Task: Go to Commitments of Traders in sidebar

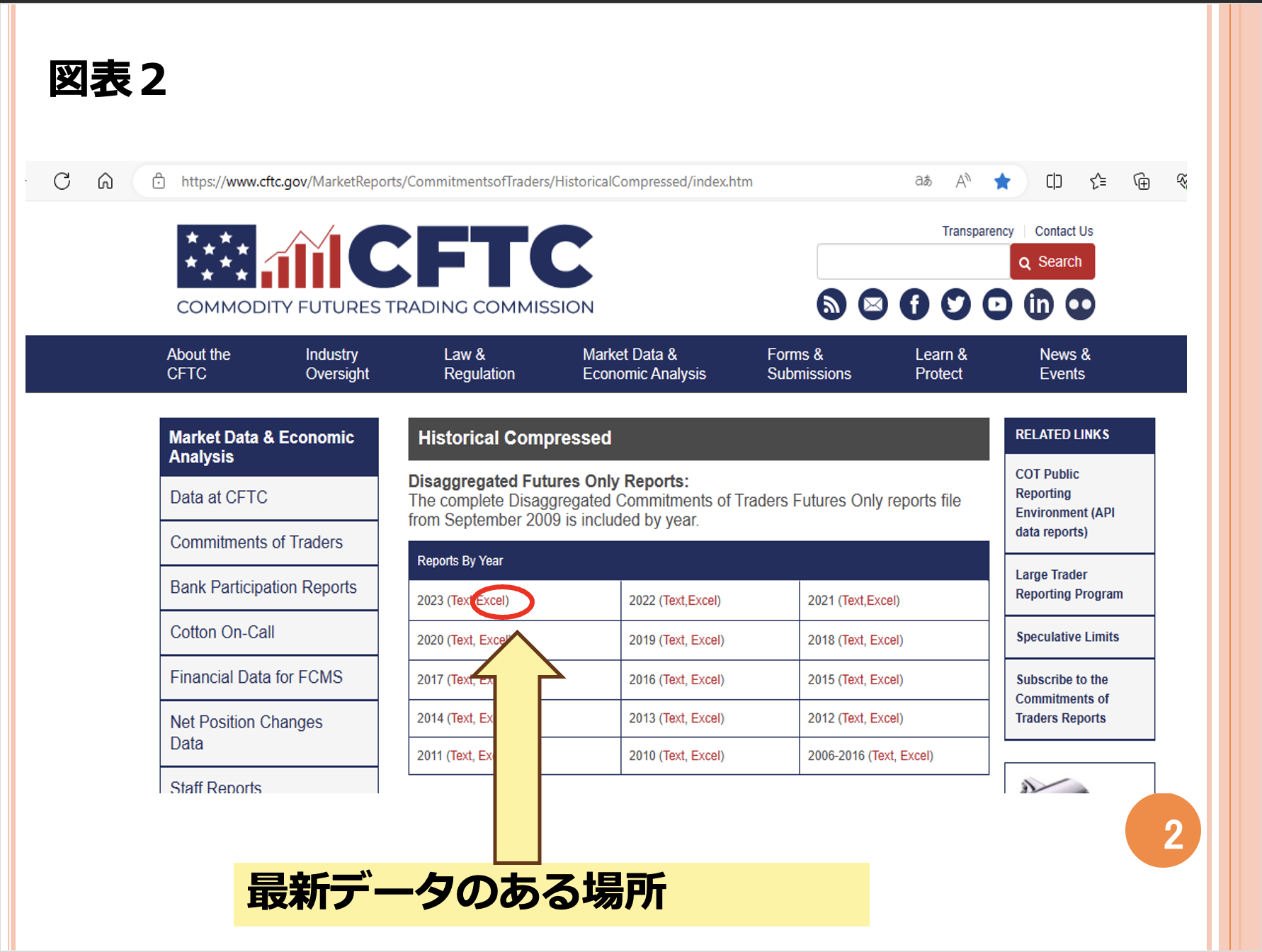Action: [269, 543]
